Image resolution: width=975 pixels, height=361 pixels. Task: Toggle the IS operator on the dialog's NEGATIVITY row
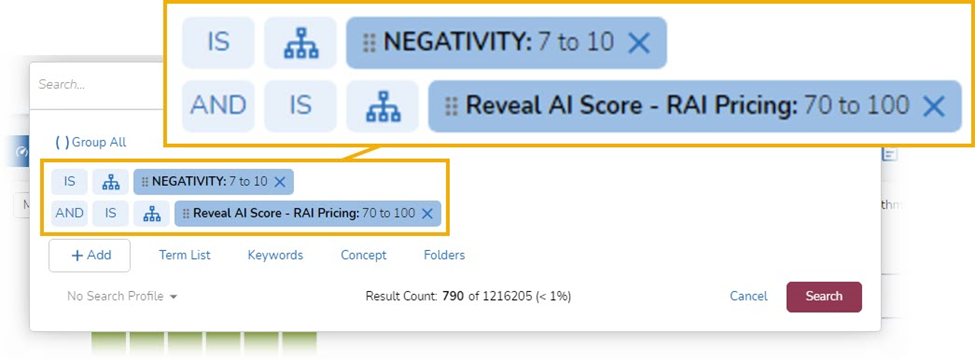coord(70,182)
